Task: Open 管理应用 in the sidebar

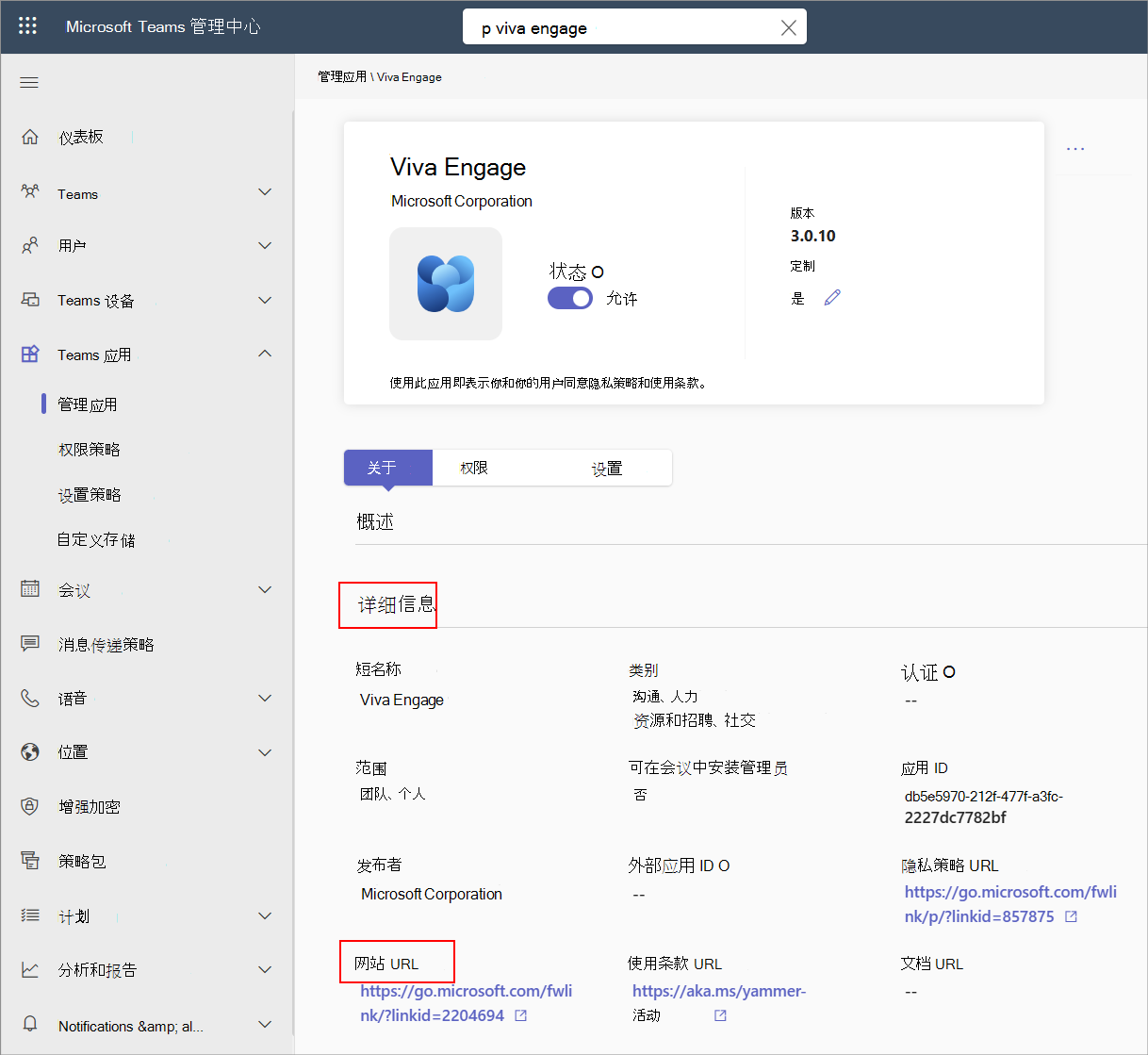Action: coord(88,404)
